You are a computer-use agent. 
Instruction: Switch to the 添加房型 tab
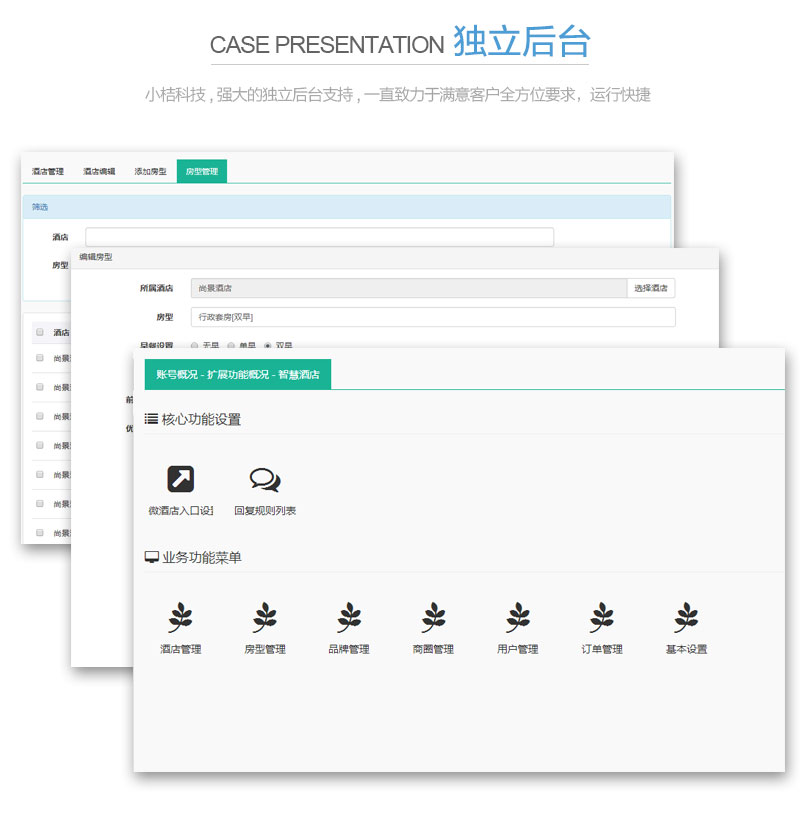150,172
